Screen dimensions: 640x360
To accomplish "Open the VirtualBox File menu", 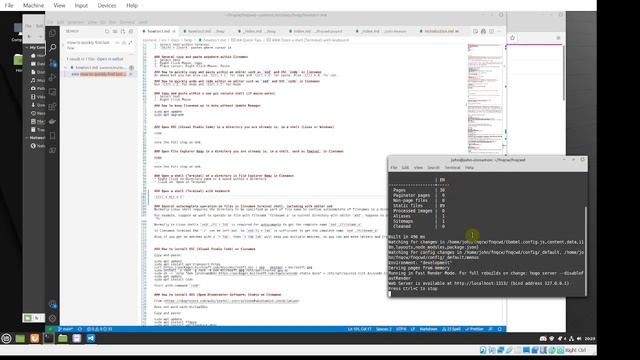I will 9,5.
